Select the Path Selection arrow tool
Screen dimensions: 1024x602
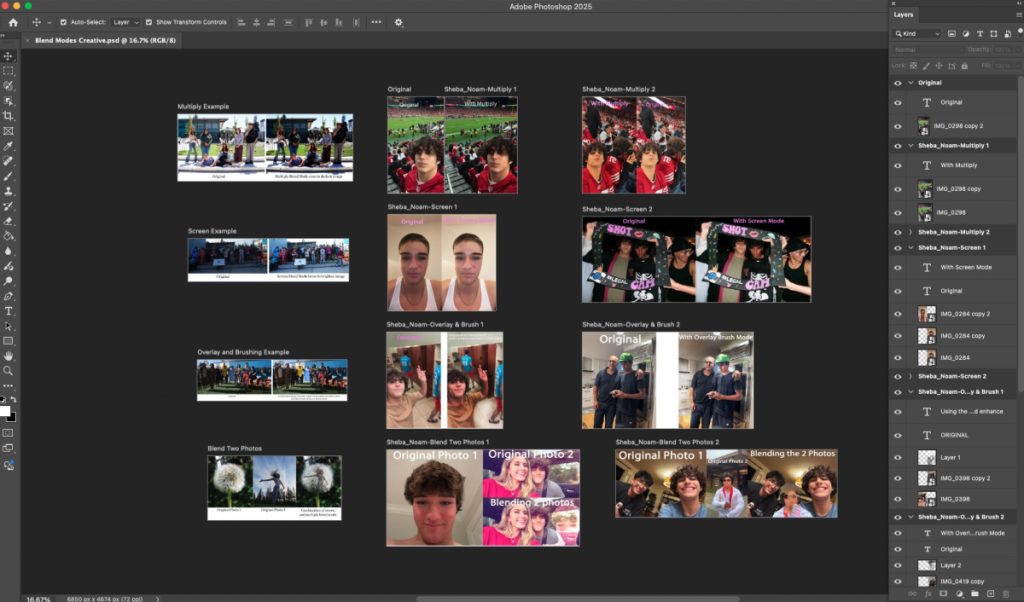pyautogui.click(x=8, y=326)
